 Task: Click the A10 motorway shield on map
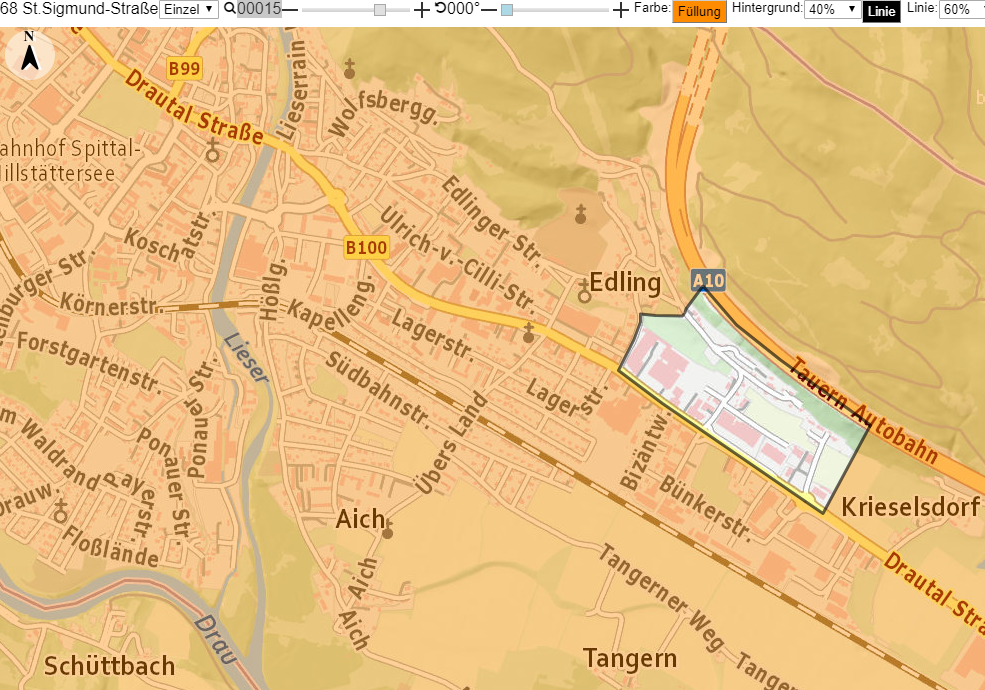[x=709, y=280]
